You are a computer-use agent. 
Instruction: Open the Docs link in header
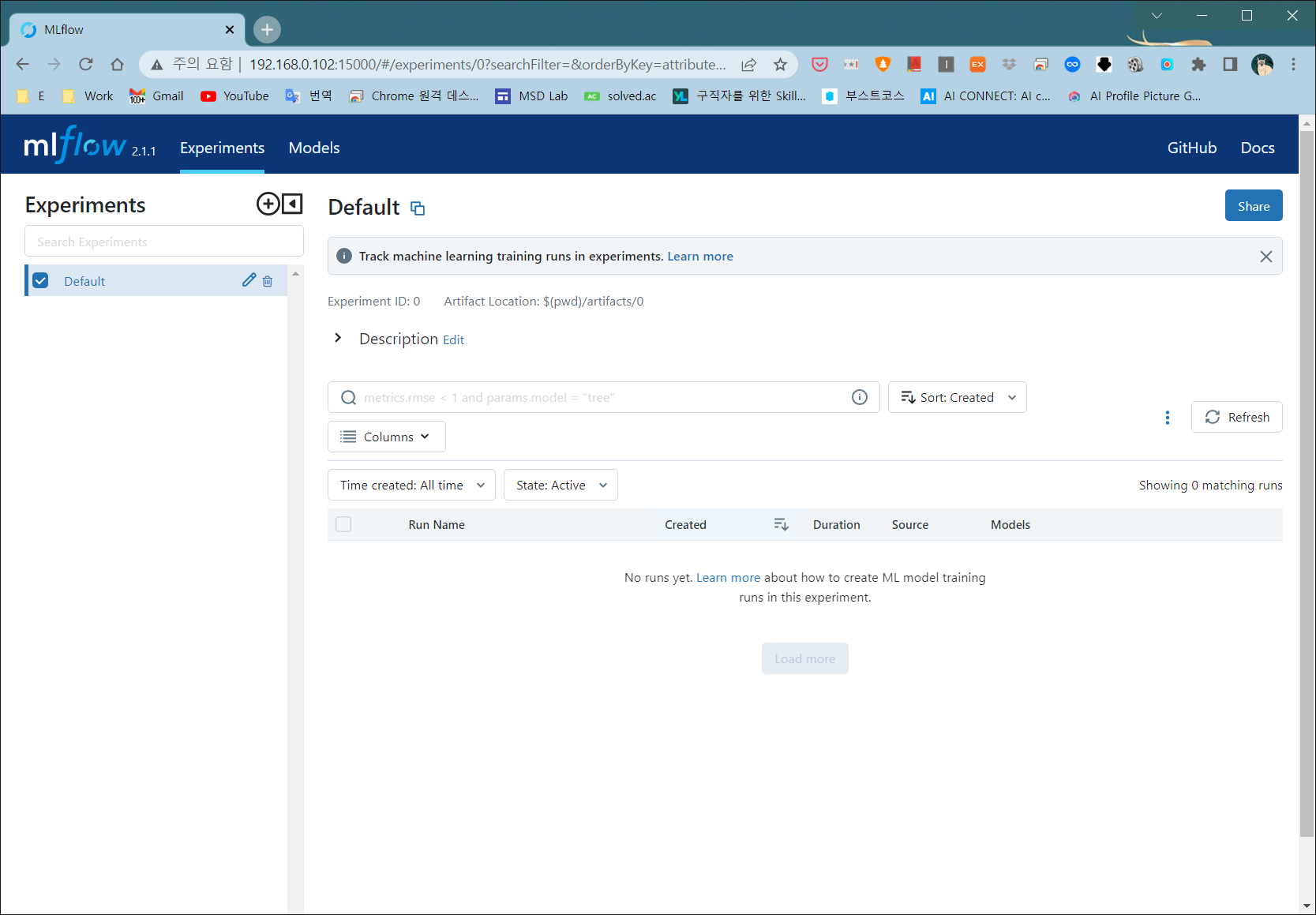coord(1257,148)
